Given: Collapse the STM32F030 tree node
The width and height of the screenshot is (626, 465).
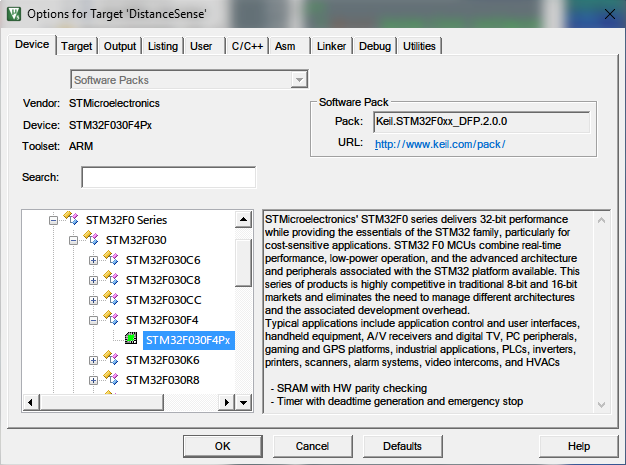Looking at the screenshot, I should point(73,240).
